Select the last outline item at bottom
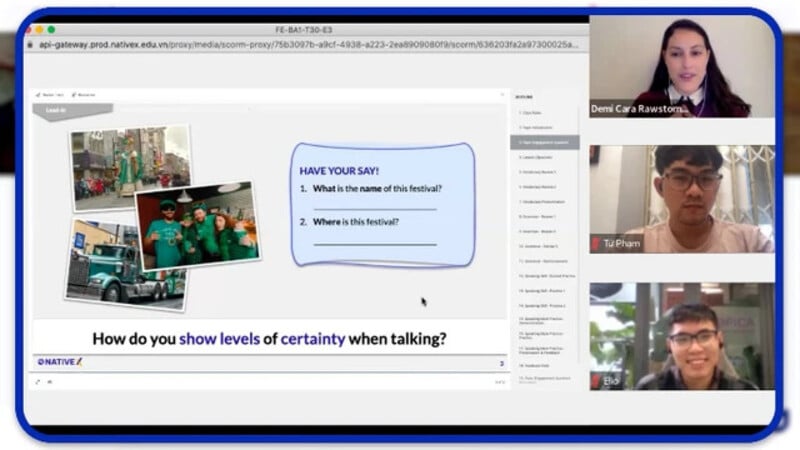The height and width of the screenshot is (450, 800). (x=545, y=380)
